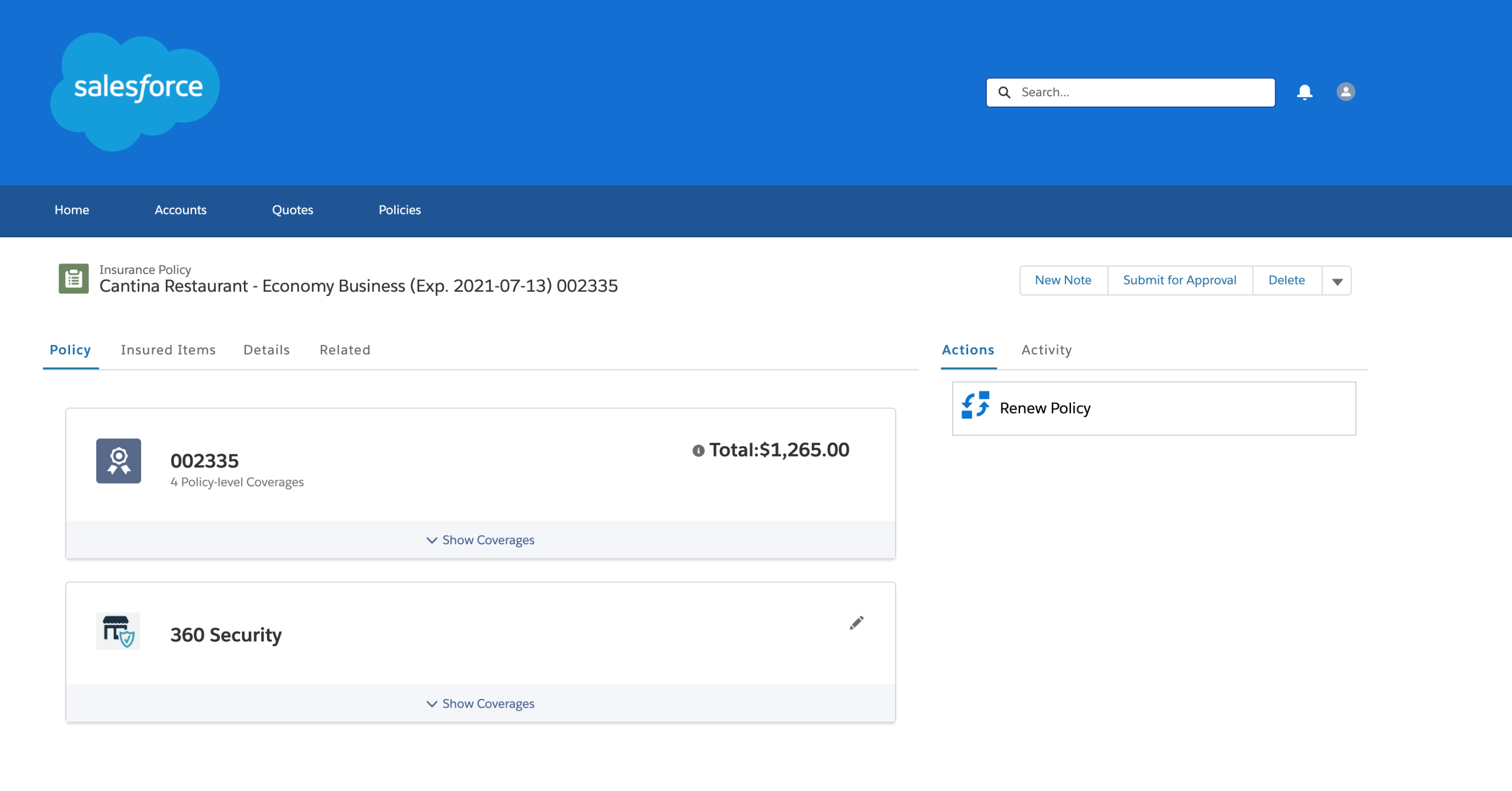Click the 360 Security storefront shield icon
Viewport: 1512px width, 791px height.
pos(119,631)
